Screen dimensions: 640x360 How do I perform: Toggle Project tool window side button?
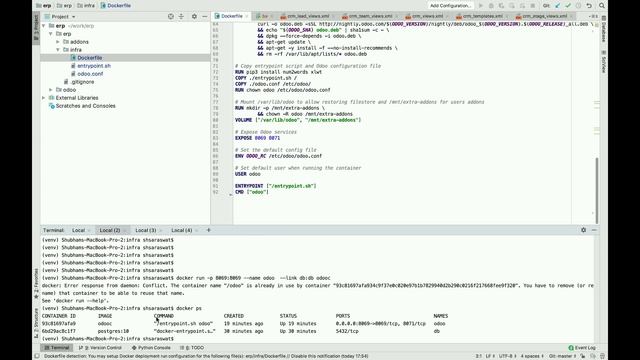pos(36,27)
